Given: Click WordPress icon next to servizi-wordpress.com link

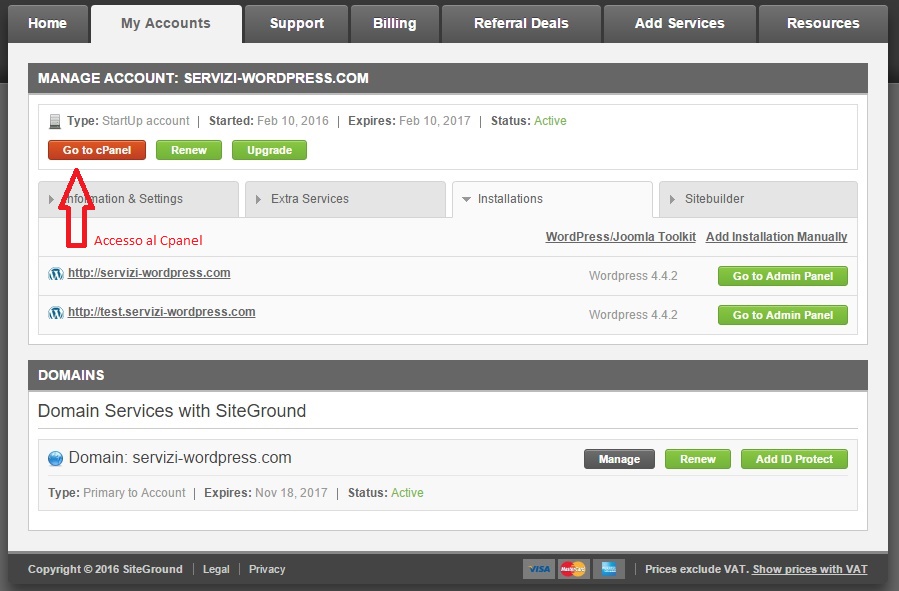Looking at the screenshot, I should pos(56,273).
